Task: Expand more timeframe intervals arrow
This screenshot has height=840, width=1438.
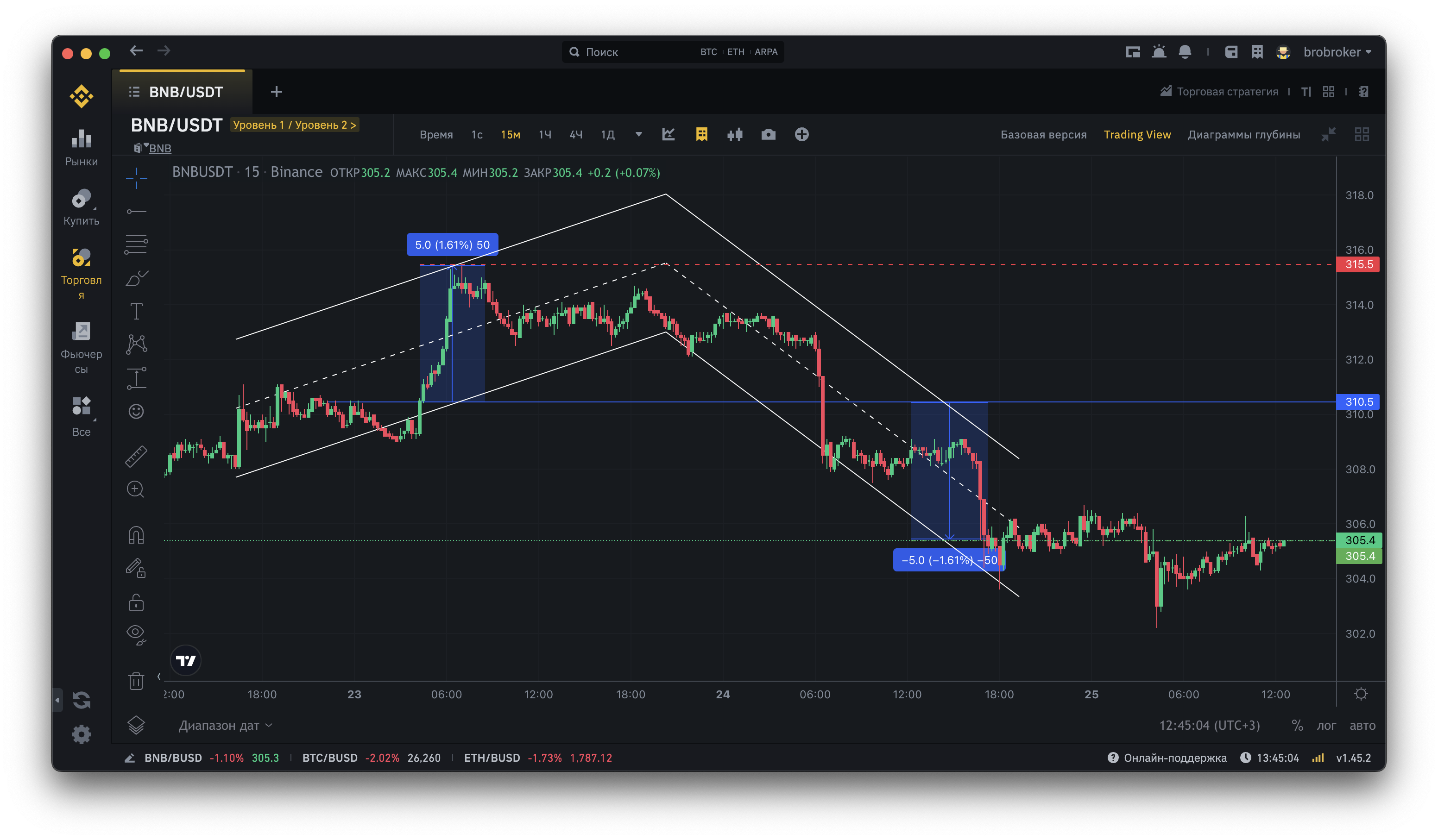Action: coord(638,135)
